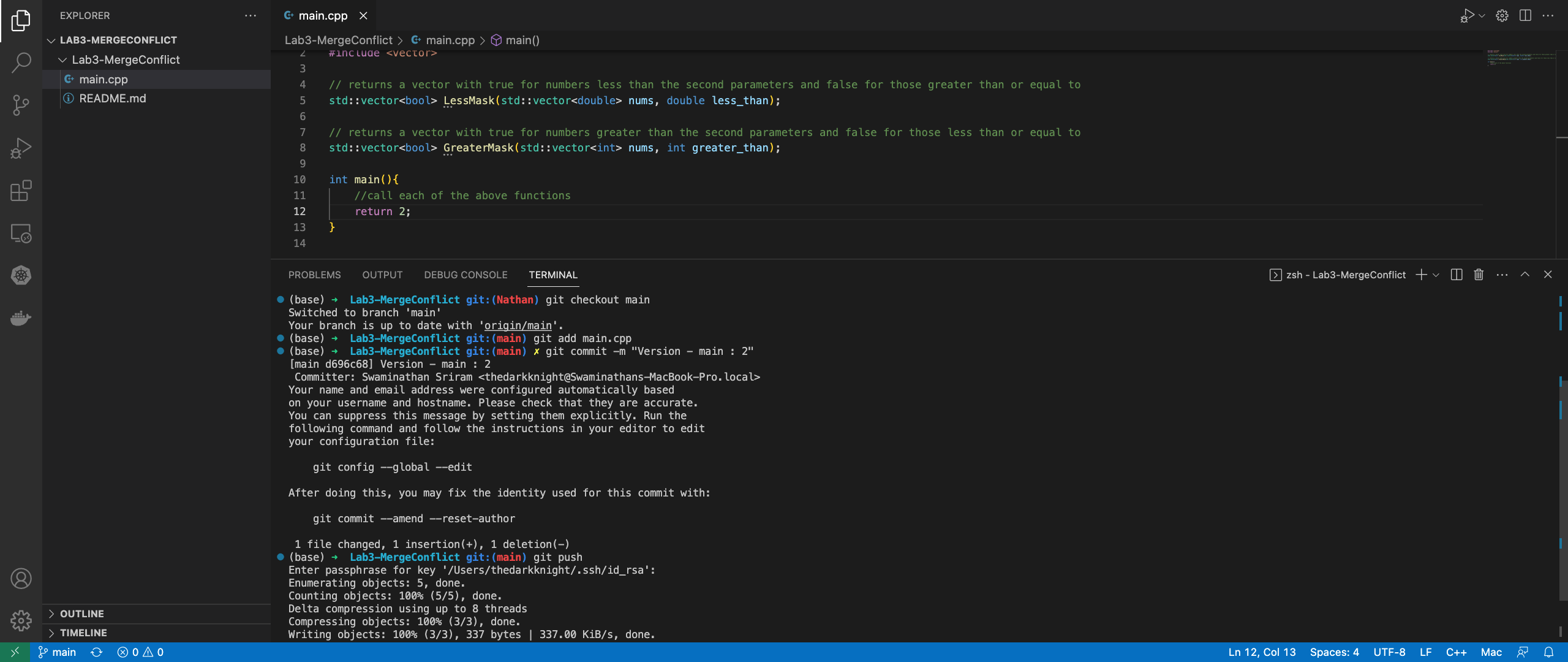The height and width of the screenshot is (662, 1568).
Task: Select the zsh - Lab3-MergeConflict terminal label
Action: (x=1338, y=275)
